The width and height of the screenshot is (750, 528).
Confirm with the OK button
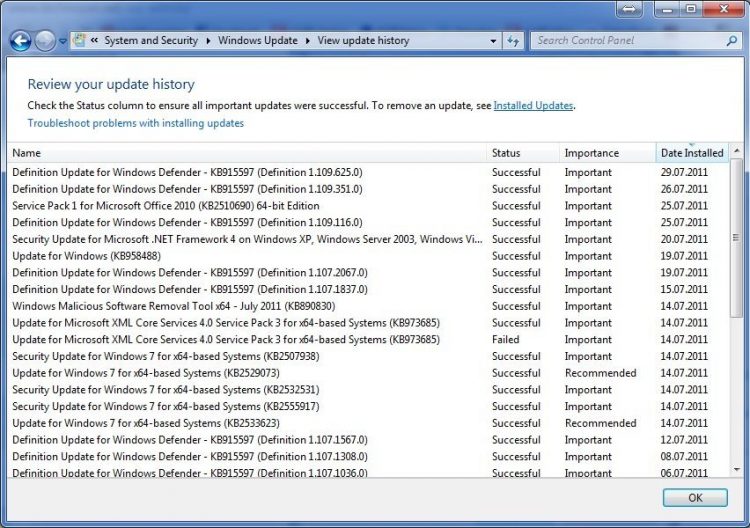[x=695, y=498]
